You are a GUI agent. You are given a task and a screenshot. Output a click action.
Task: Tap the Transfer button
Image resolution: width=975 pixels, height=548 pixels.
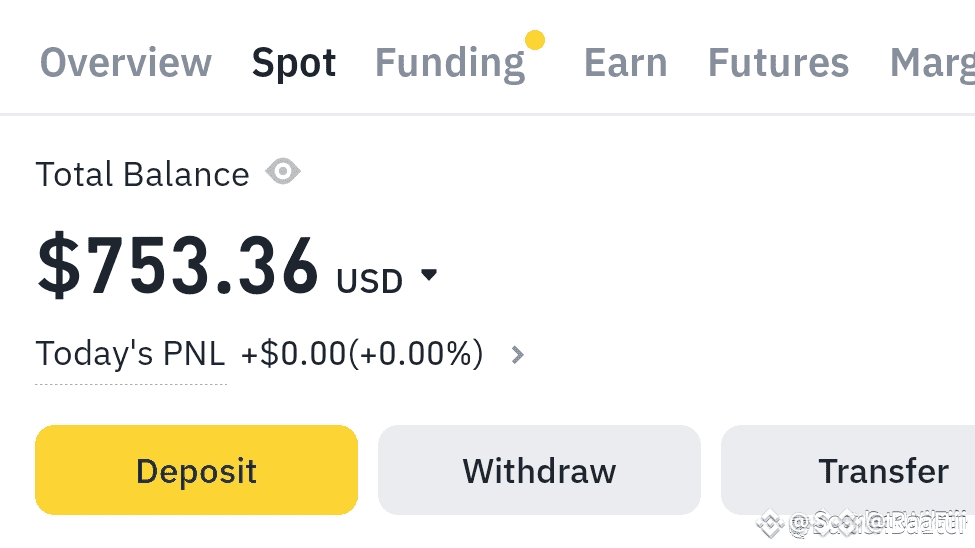(883, 470)
